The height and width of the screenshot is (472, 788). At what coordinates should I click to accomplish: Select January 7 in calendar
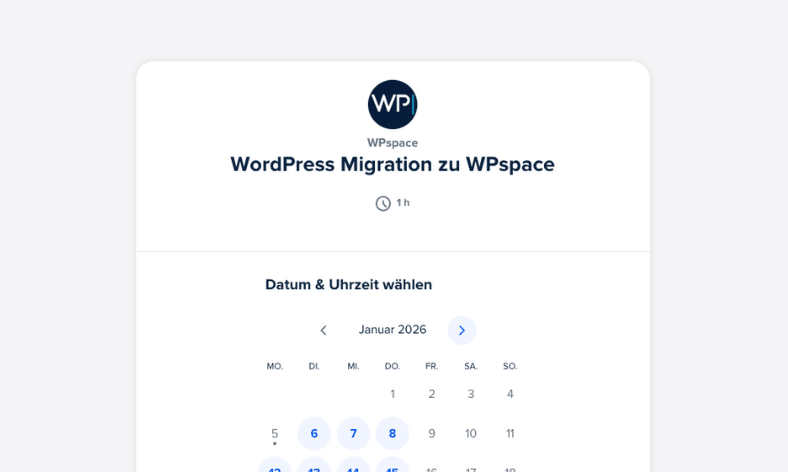point(353,433)
